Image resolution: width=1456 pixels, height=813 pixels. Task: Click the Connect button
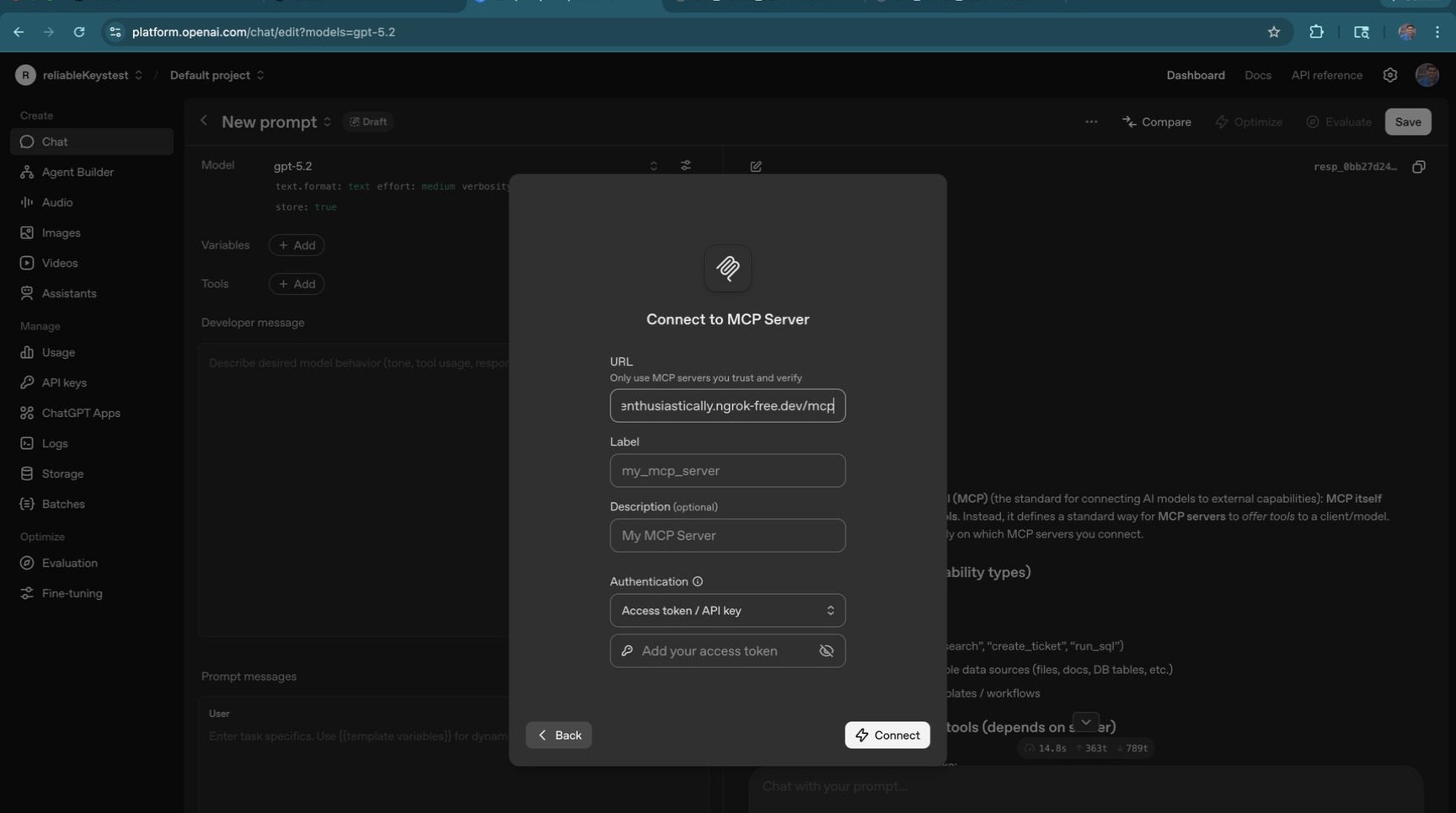click(x=887, y=735)
